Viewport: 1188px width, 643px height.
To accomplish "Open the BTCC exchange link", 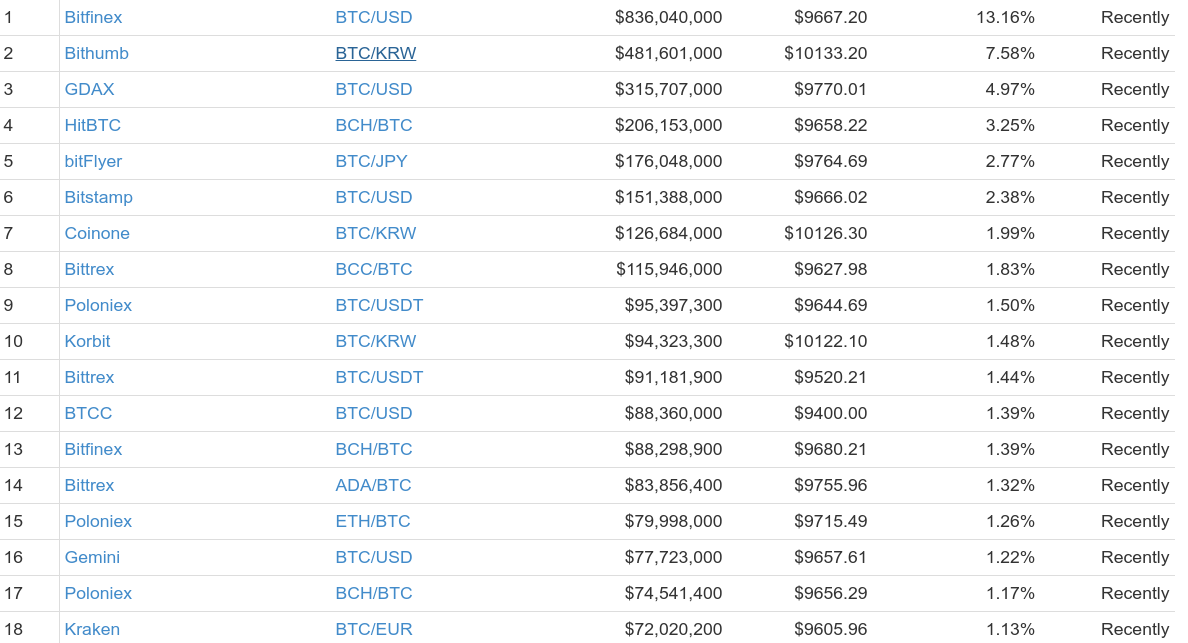I will tap(88, 413).
